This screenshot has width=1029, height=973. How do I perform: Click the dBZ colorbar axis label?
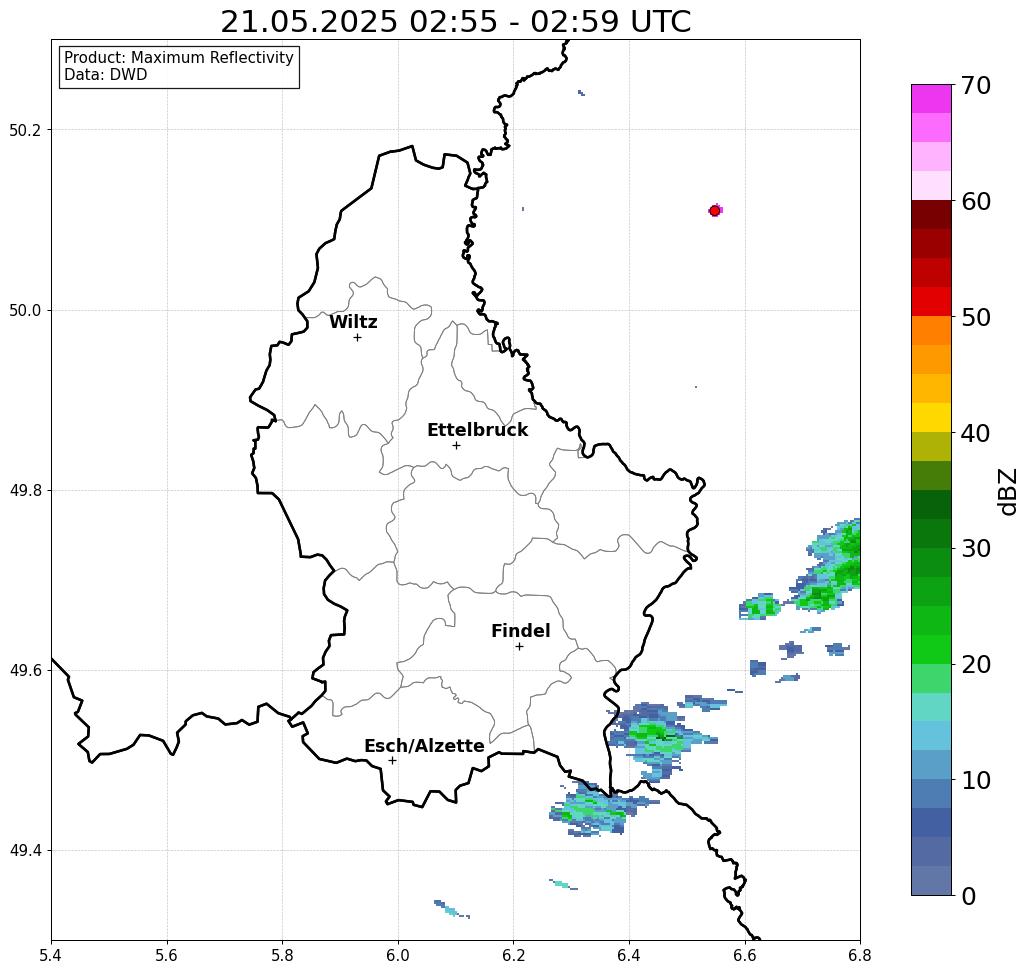(x=1007, y=491)
